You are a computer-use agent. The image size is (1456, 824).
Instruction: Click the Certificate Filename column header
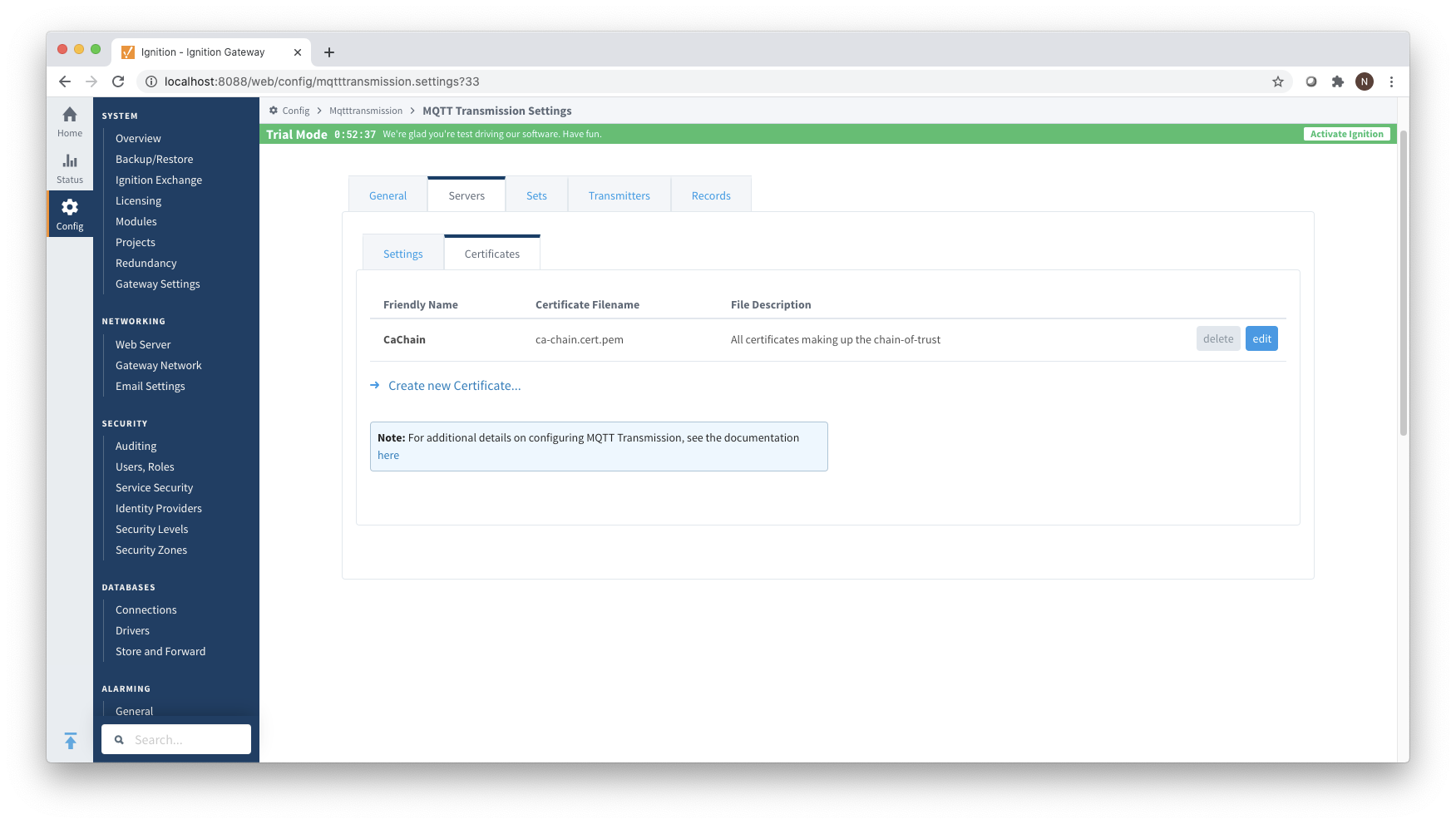587,304
